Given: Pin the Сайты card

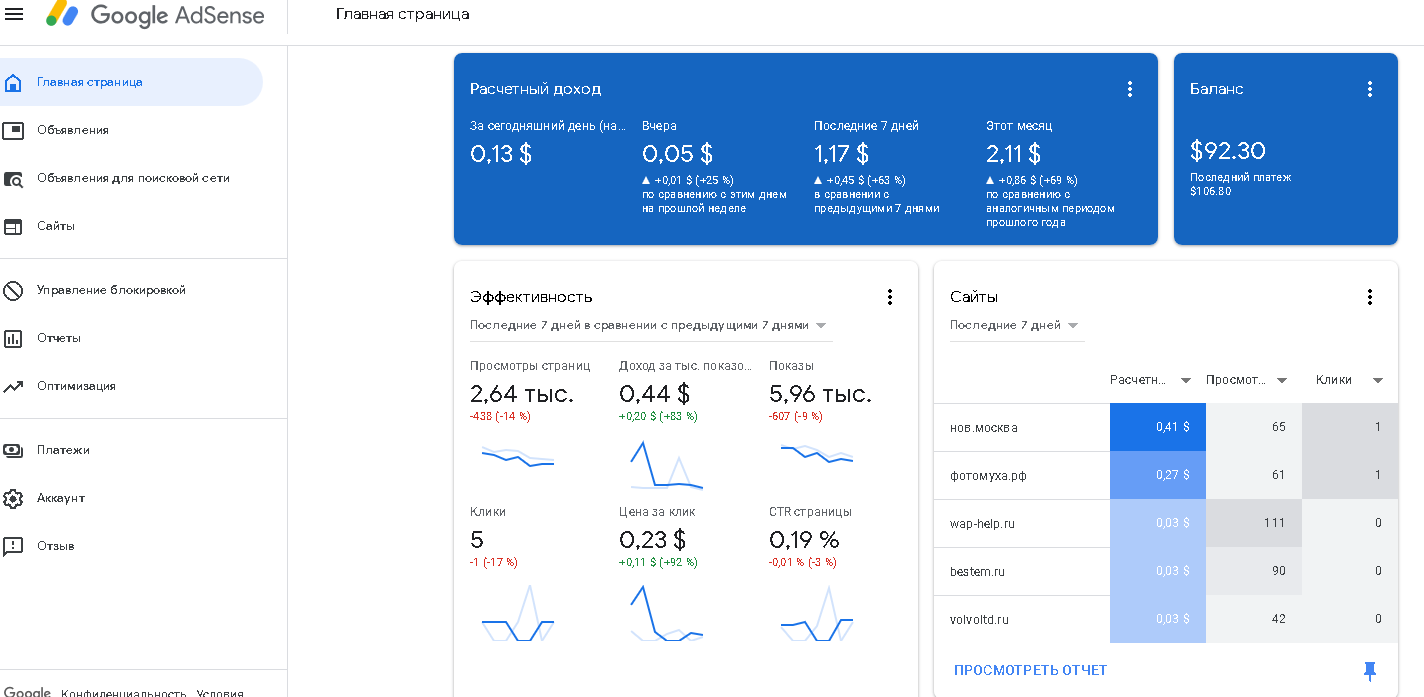Looking at the screenshot, I should point(1370,671).
